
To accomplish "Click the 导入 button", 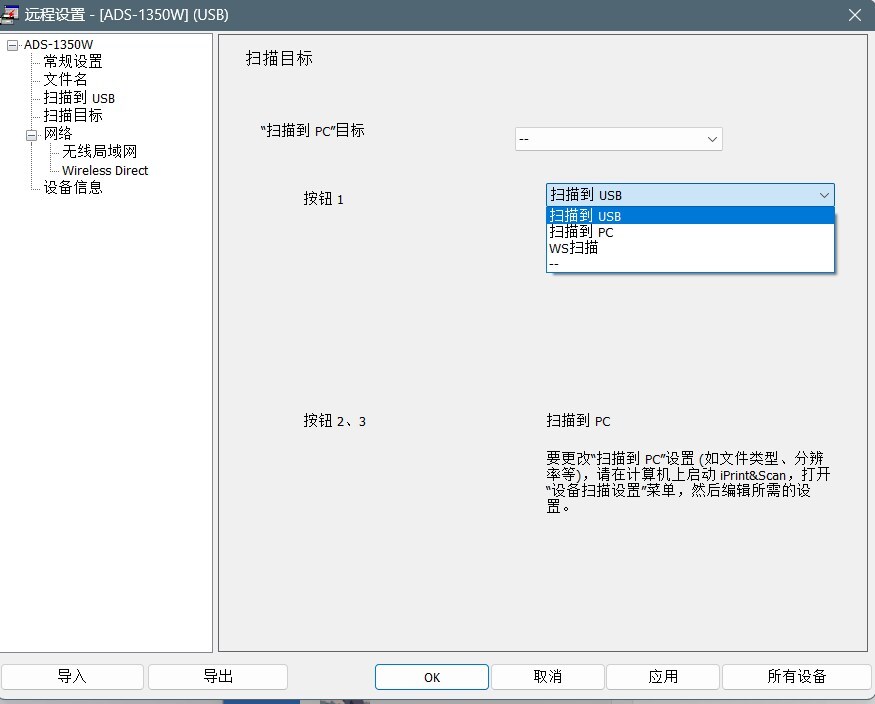I will pos(72,677).
